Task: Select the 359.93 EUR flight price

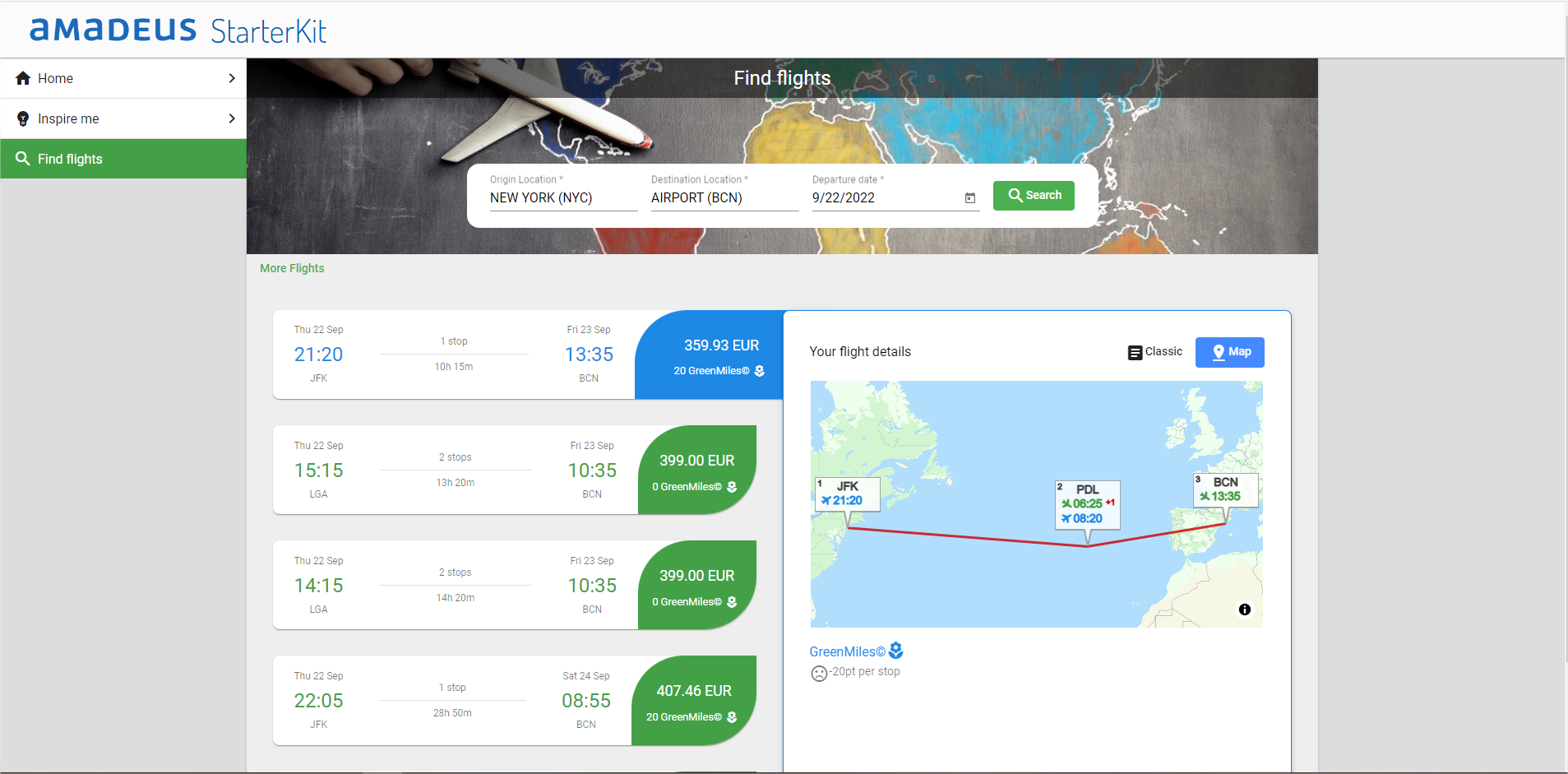Action: pyautogui.click(x=721, y=345)
